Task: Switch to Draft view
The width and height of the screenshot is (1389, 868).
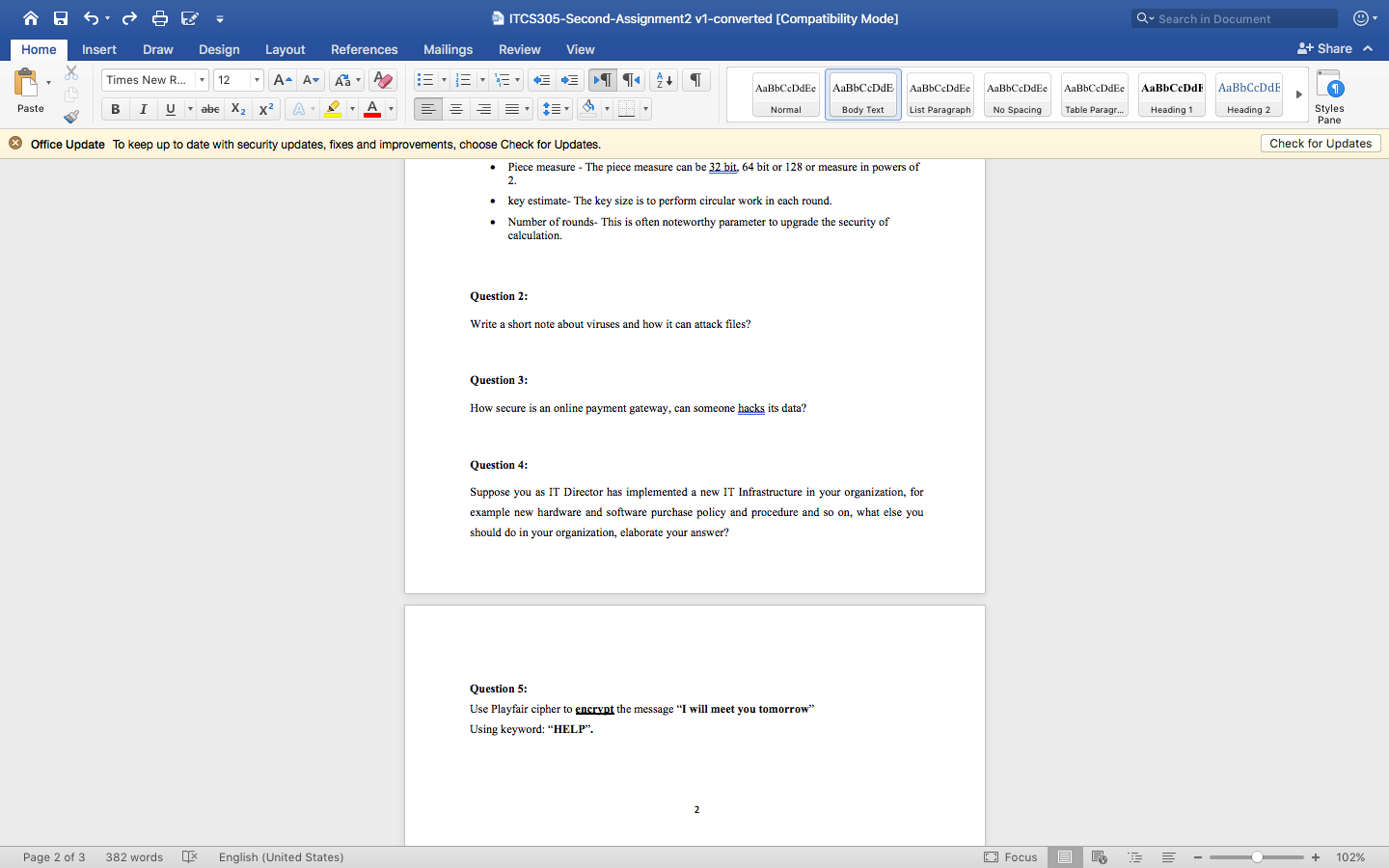Action: point(1168,856)
